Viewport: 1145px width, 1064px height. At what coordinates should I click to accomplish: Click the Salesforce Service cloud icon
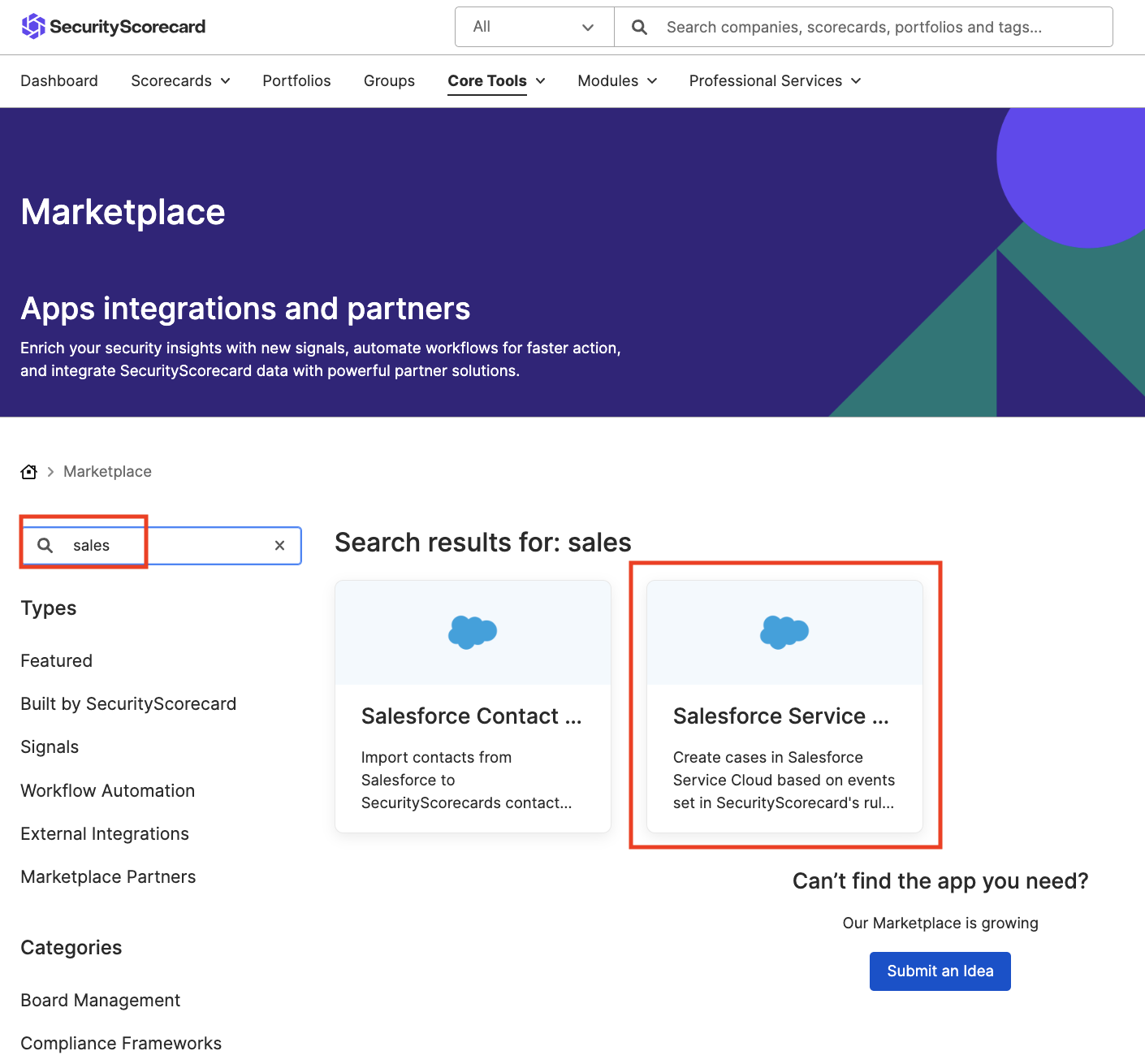click(x=784, y=632)
